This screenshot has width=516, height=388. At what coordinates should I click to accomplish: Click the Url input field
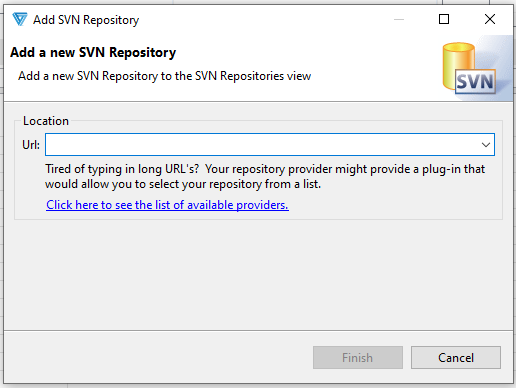click(x=269, y=145)
